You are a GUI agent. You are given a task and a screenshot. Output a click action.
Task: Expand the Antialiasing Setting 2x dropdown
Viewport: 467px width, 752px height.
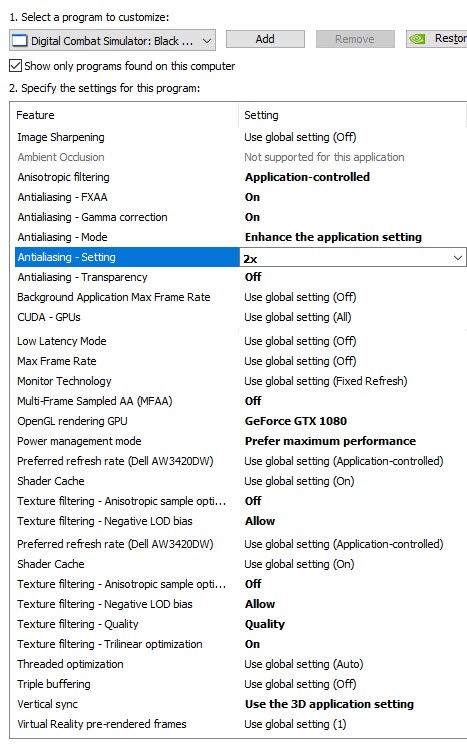point(458,258)
